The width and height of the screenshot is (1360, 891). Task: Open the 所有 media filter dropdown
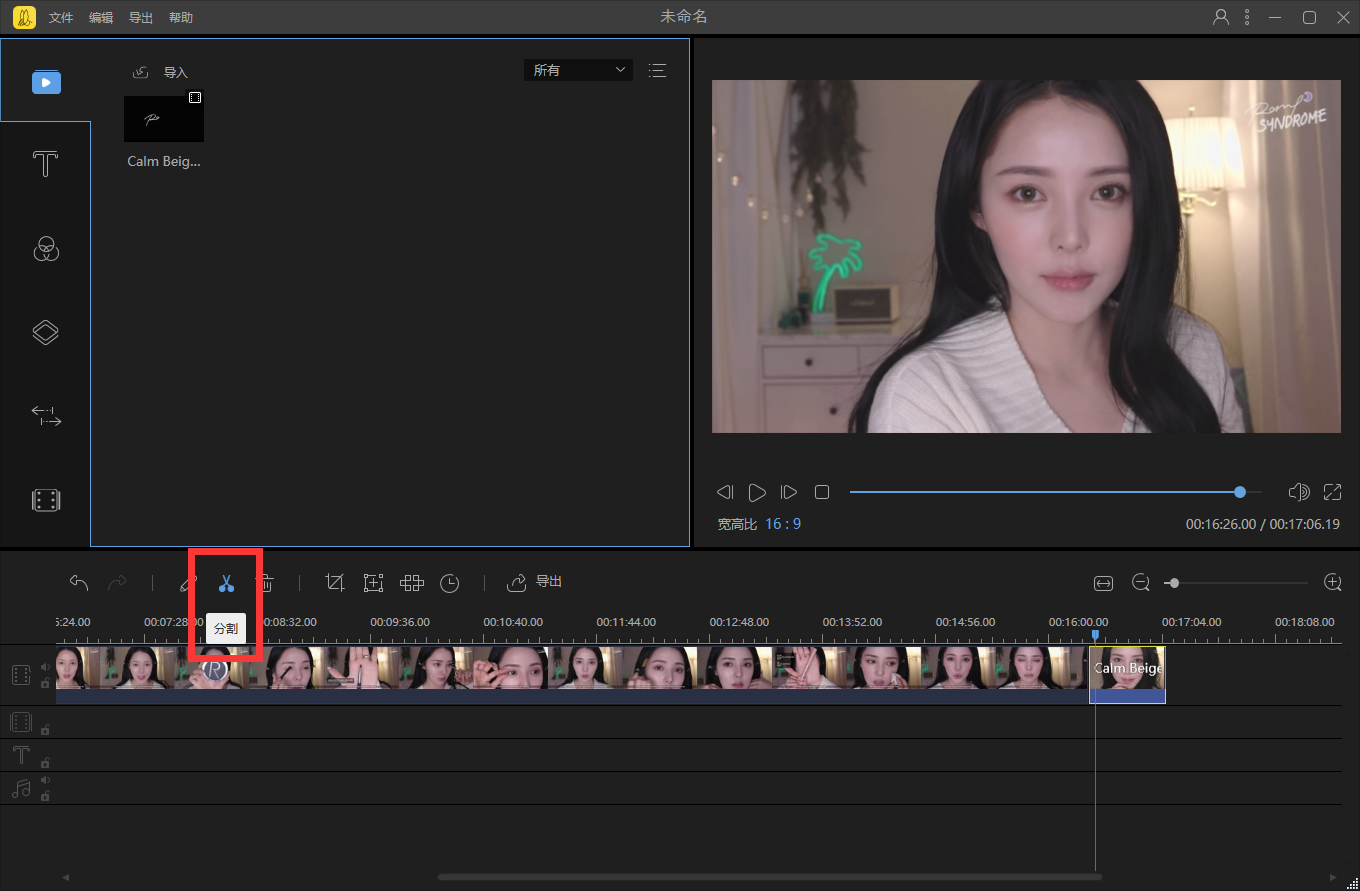578,70
